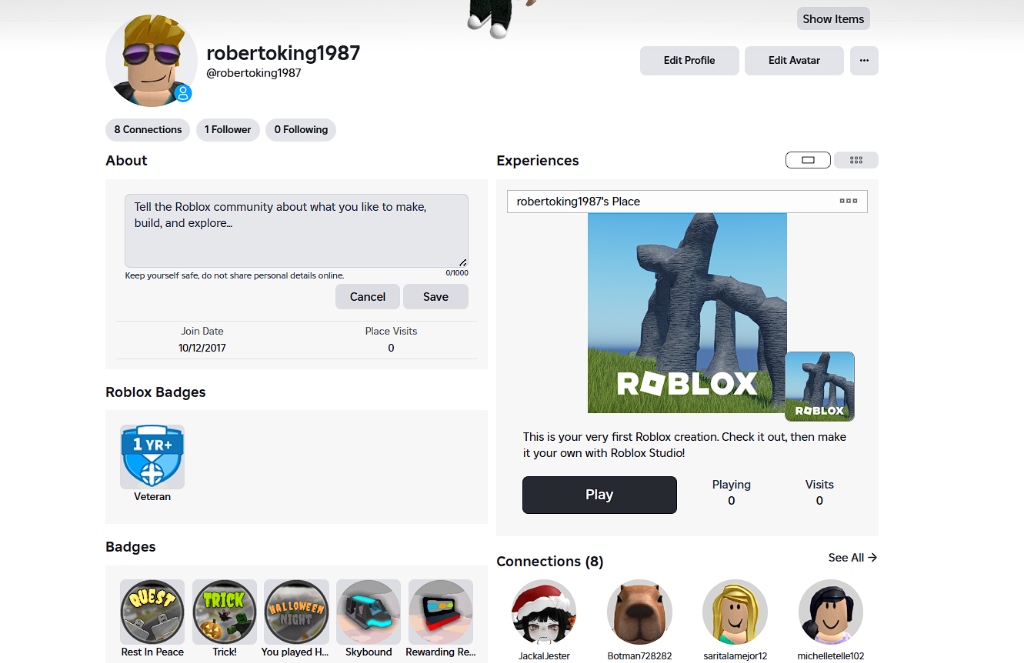Click the saritalamejor12 name label
This screenshot has width=1024, height=663.
735,655
